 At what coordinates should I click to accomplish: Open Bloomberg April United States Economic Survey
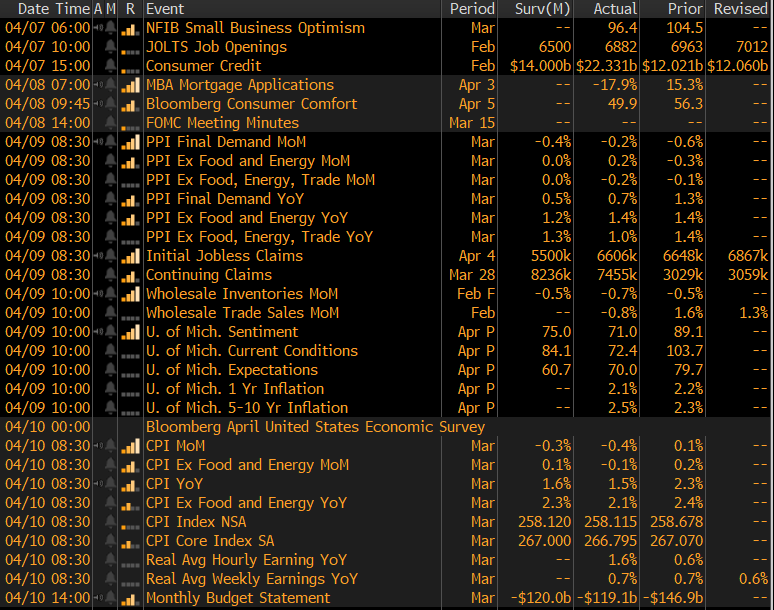click(315, 427)
